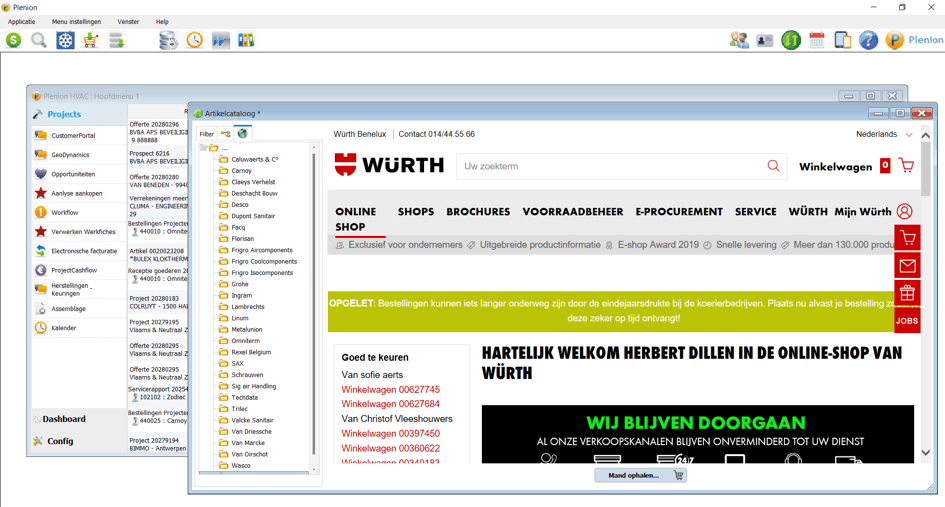Open the Help menu

coord(162,22)
